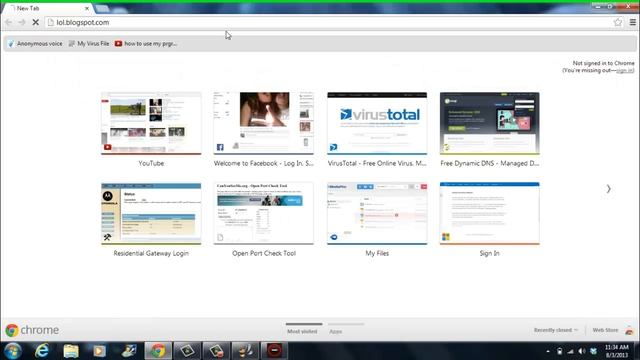Show hidden system tray icons
The image size is (640, 360).
[x=548, y=351]
